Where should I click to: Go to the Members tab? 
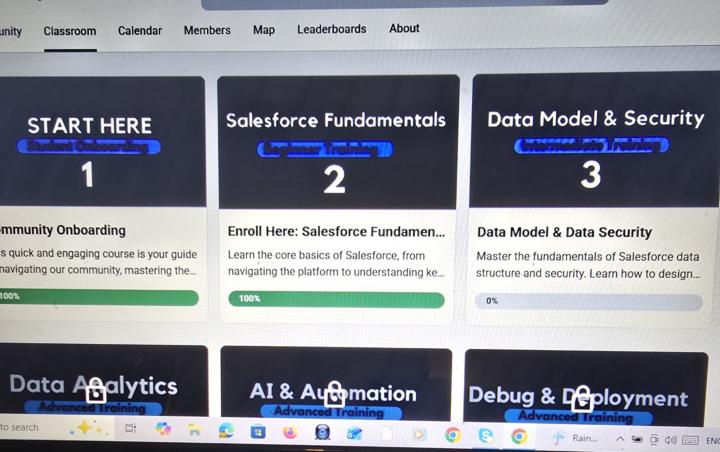point(207,30)
